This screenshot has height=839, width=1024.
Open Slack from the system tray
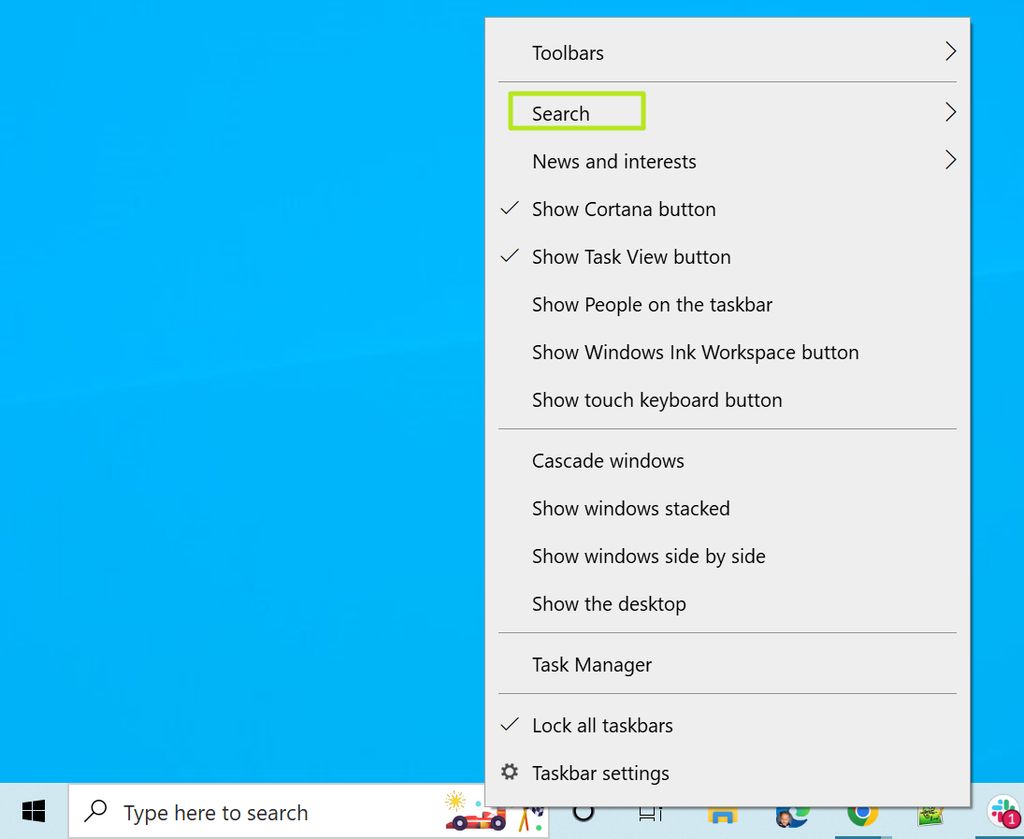[x=1003, y=812]
